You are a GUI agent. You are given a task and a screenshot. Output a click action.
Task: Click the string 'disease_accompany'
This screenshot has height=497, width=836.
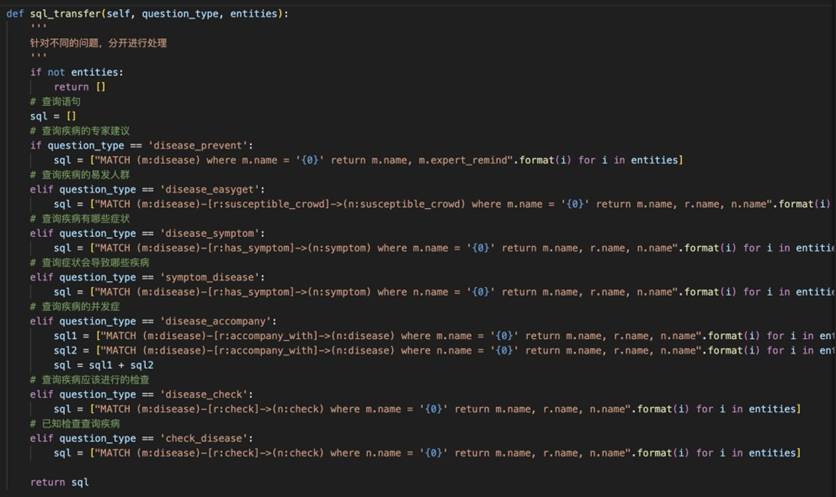pyautogui.click(x=215, y=321)
